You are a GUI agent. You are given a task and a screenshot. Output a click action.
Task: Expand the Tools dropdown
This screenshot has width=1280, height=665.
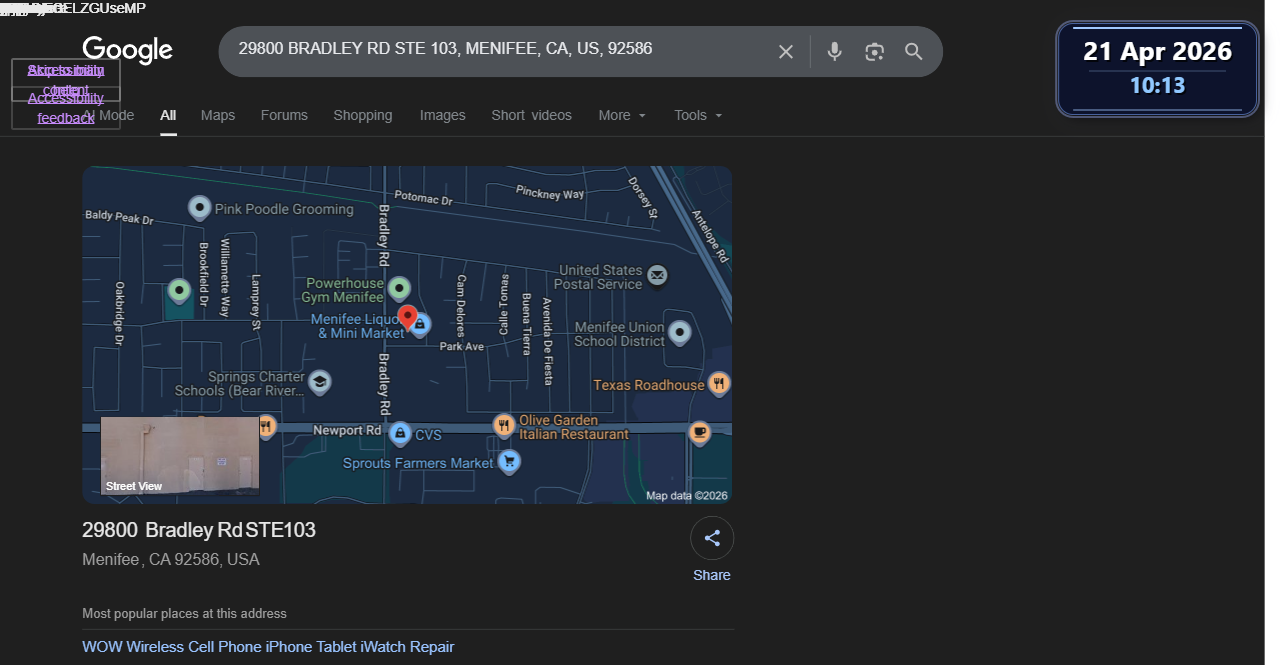(x=698, y=115)
